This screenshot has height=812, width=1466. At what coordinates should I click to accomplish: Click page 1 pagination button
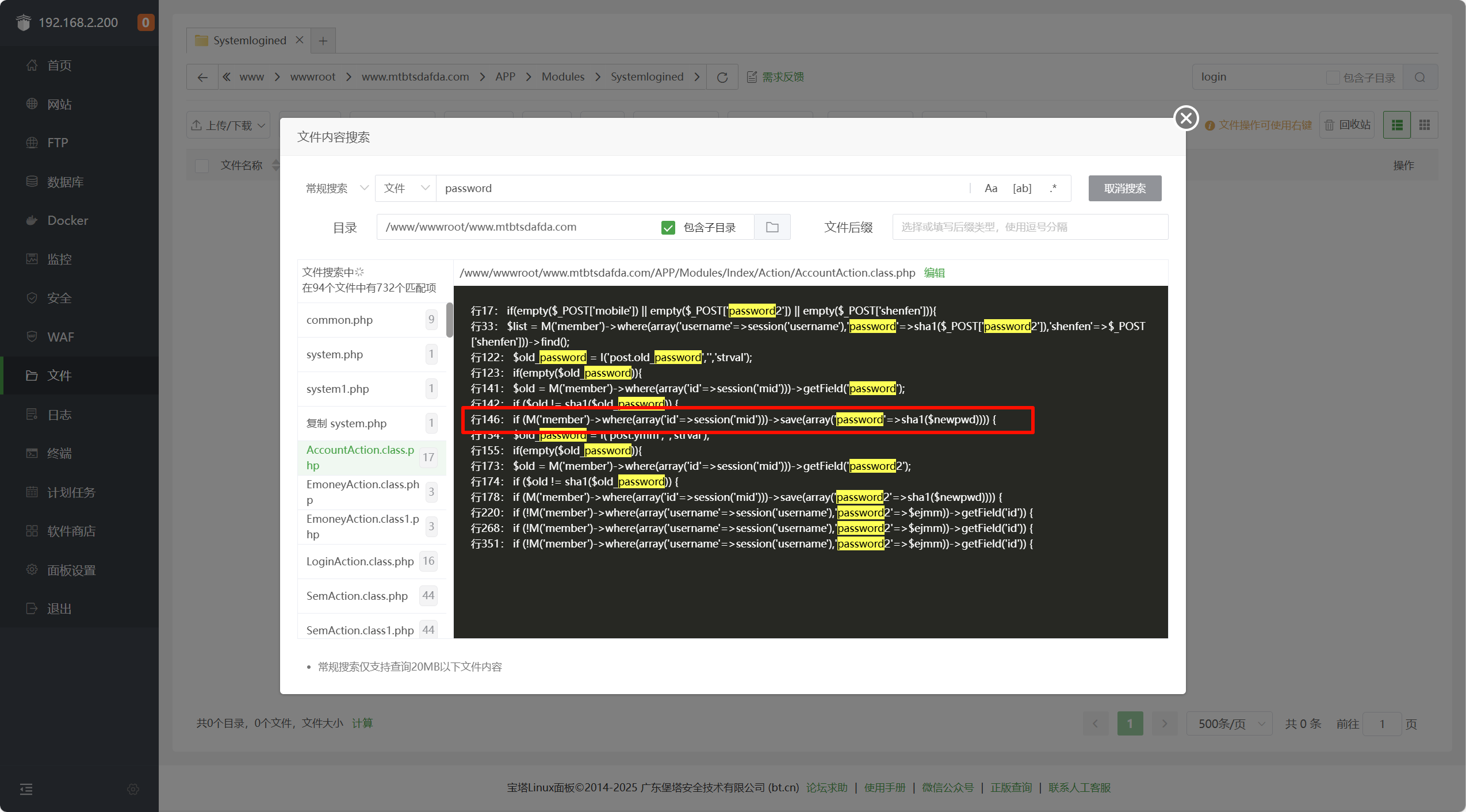pos(1130,723)
